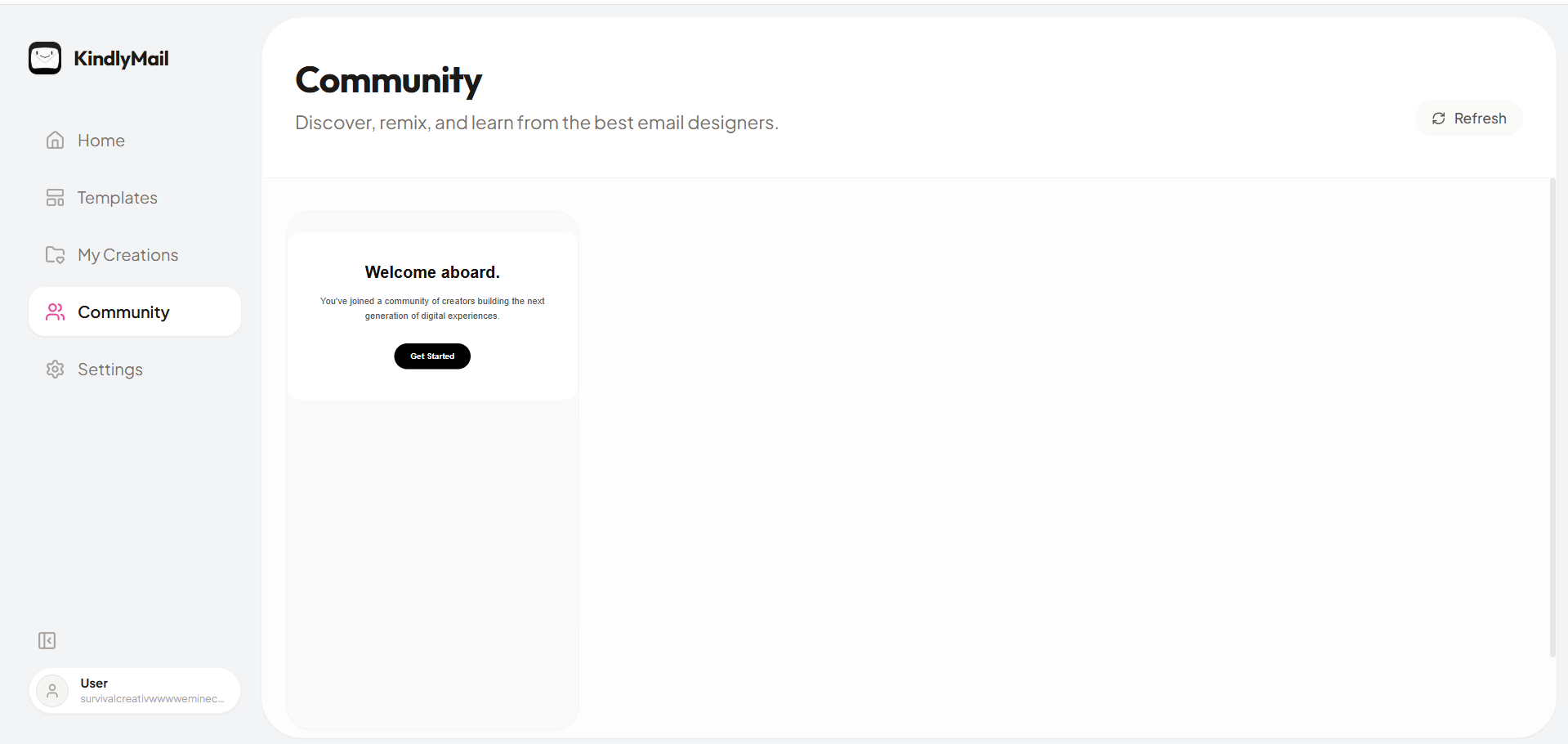Select the Welcome aboard card
1568x744 pixels.
pyautogui.click(x=431, y=311)
